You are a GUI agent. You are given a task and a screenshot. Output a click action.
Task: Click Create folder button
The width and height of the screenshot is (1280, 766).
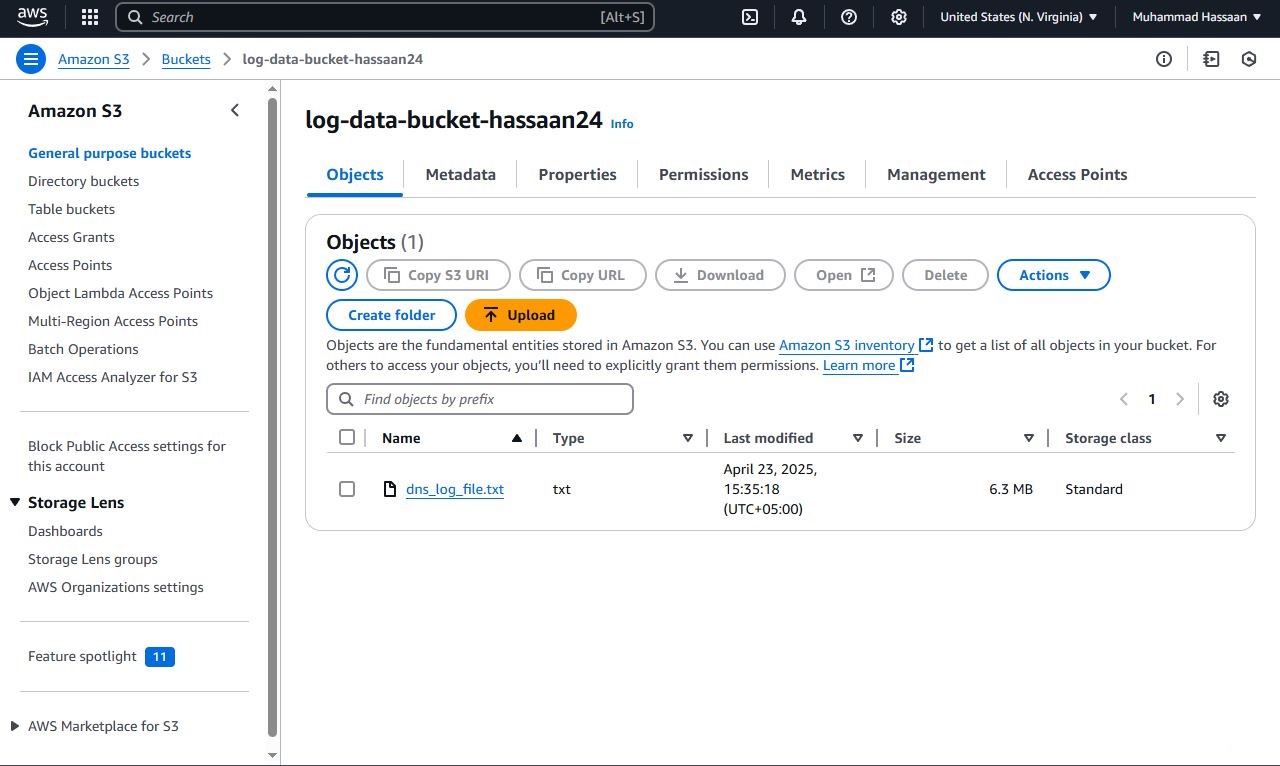click(x=392, y=315)
